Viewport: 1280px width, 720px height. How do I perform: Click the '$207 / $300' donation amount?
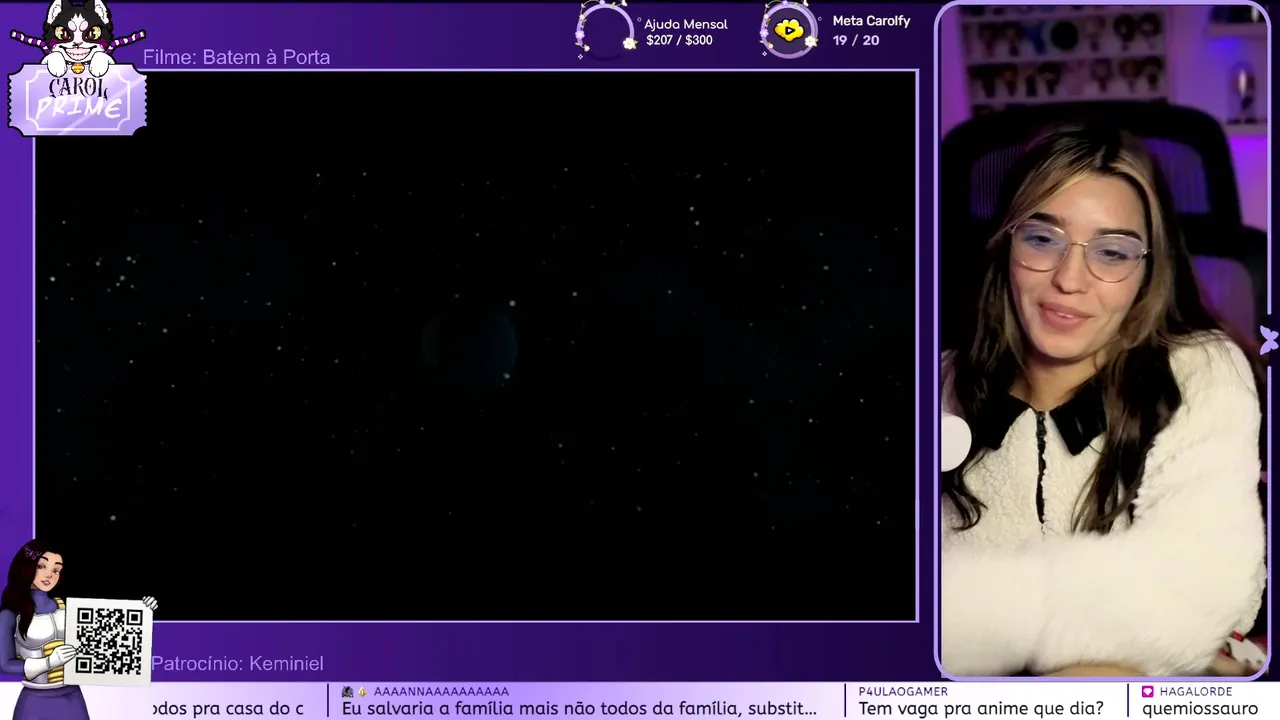pyautogui.click(x=679, y=41)
